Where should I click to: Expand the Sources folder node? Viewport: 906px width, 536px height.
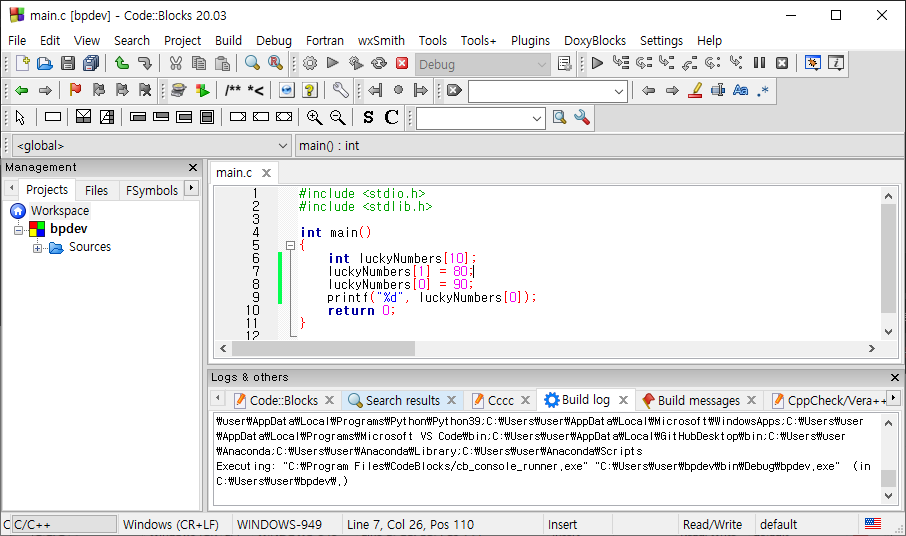[38, 248]
